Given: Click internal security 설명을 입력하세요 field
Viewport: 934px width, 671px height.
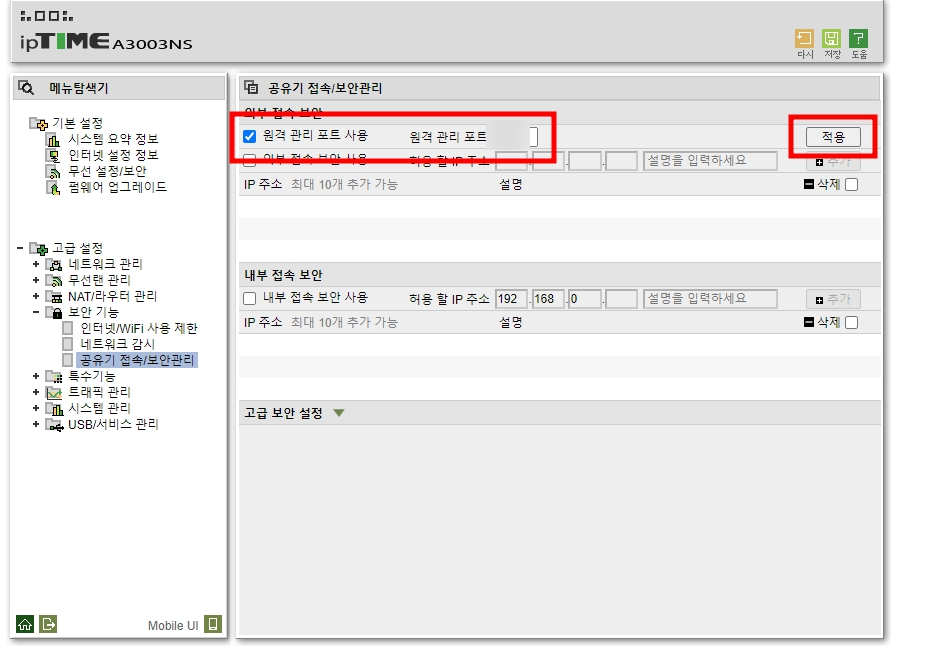Looking at the screenshot, I should coord(710,299).
